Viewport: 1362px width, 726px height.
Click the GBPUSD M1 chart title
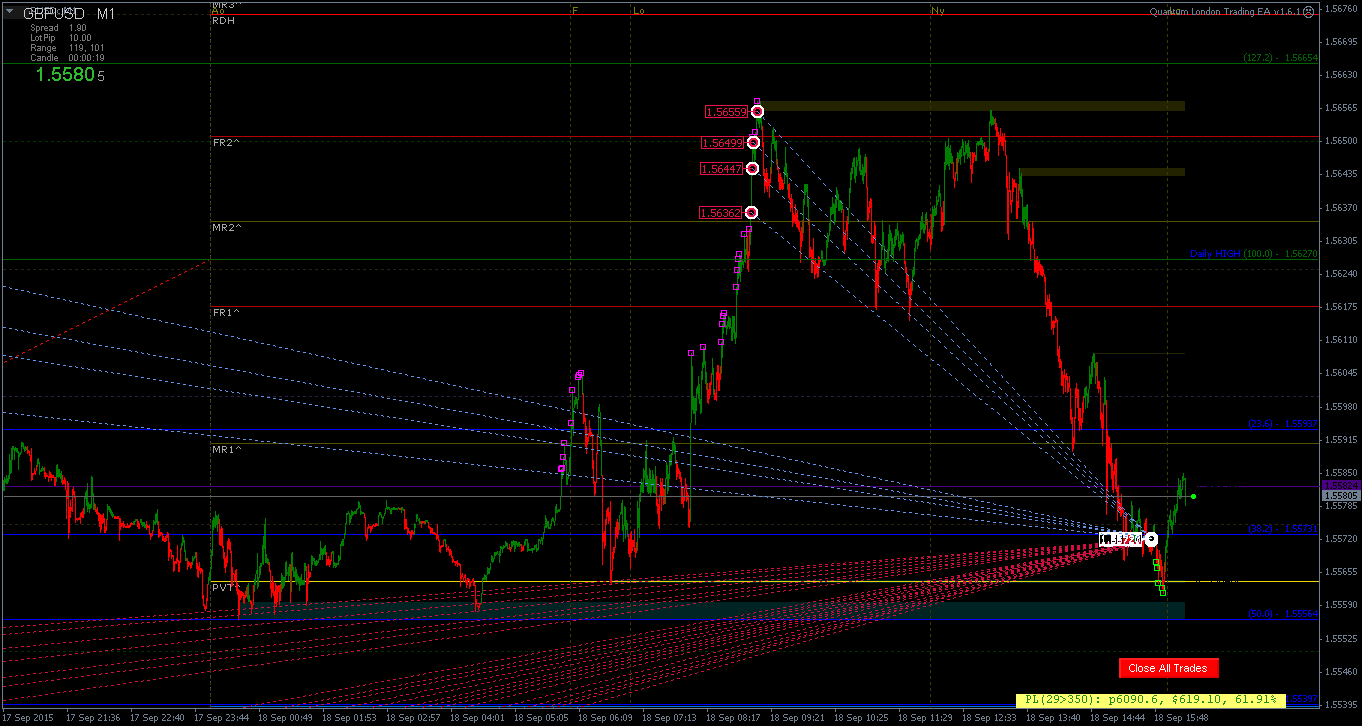tap(68, 13)
